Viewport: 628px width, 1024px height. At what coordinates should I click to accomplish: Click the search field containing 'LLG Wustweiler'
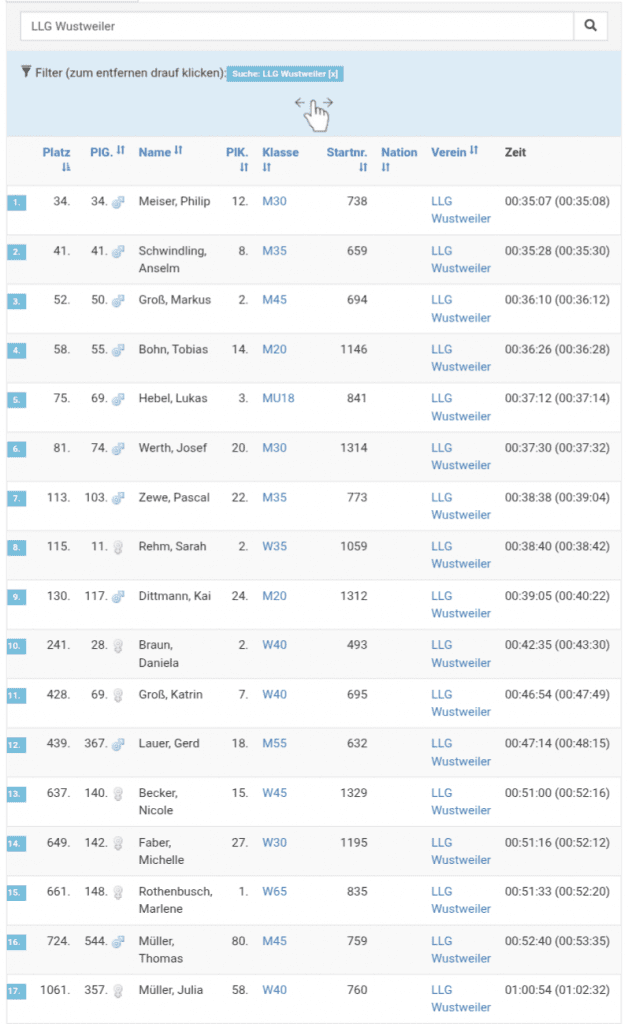click(296, 26)
